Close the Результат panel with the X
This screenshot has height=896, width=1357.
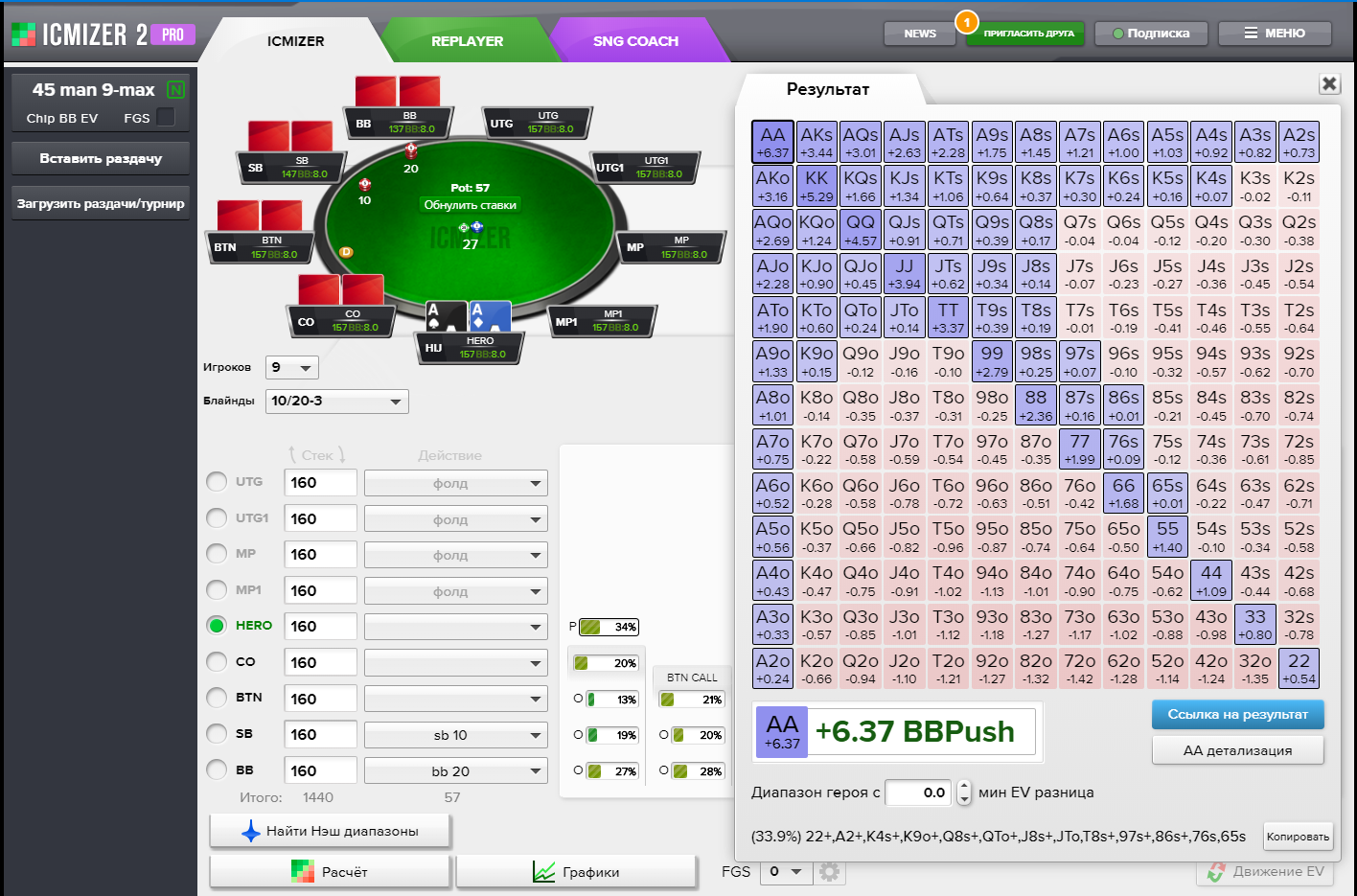tap(1329, 84)
